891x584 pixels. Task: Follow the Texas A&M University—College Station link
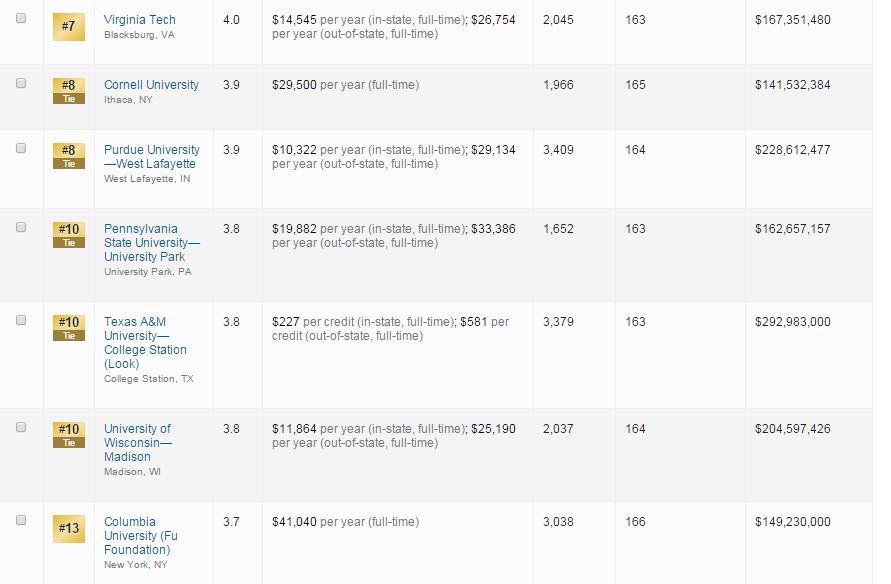tap(145, 343)
